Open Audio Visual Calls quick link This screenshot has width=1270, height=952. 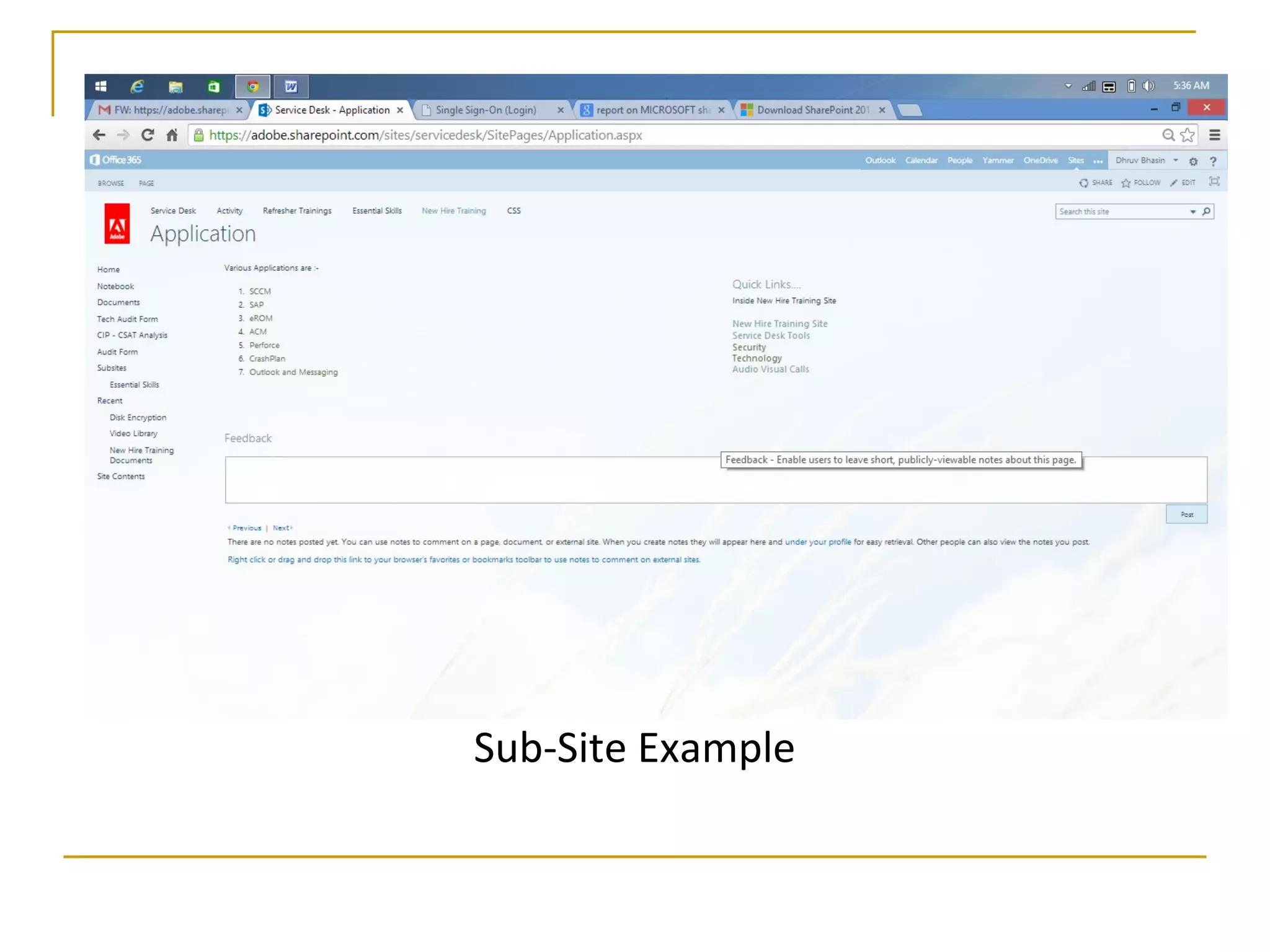[770, 369]
